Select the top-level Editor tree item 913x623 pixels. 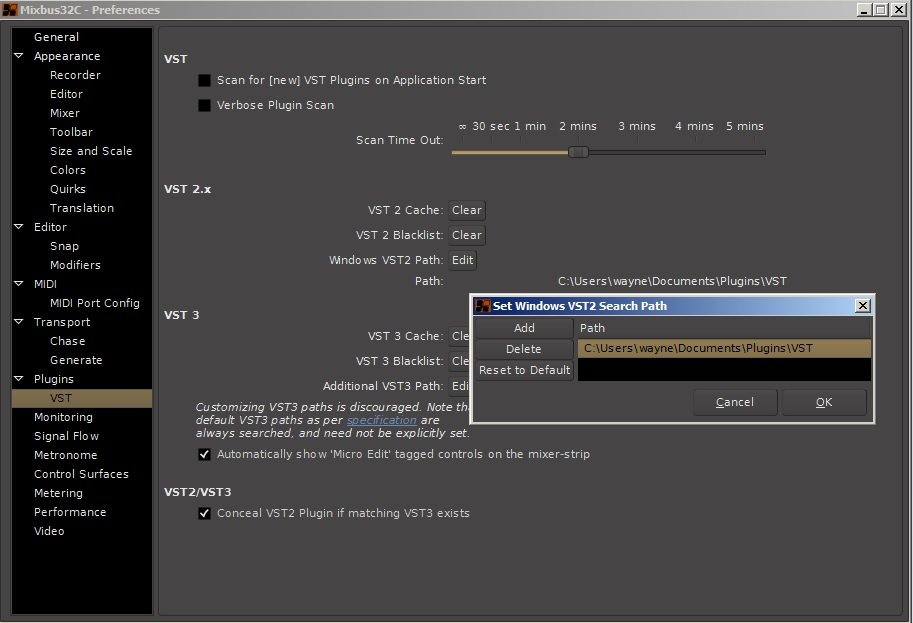(50, 227)
